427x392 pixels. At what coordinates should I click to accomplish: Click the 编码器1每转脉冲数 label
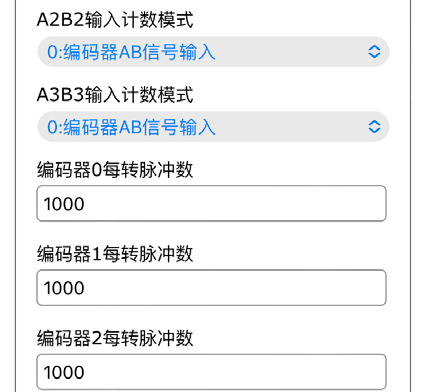coord(115,254)
